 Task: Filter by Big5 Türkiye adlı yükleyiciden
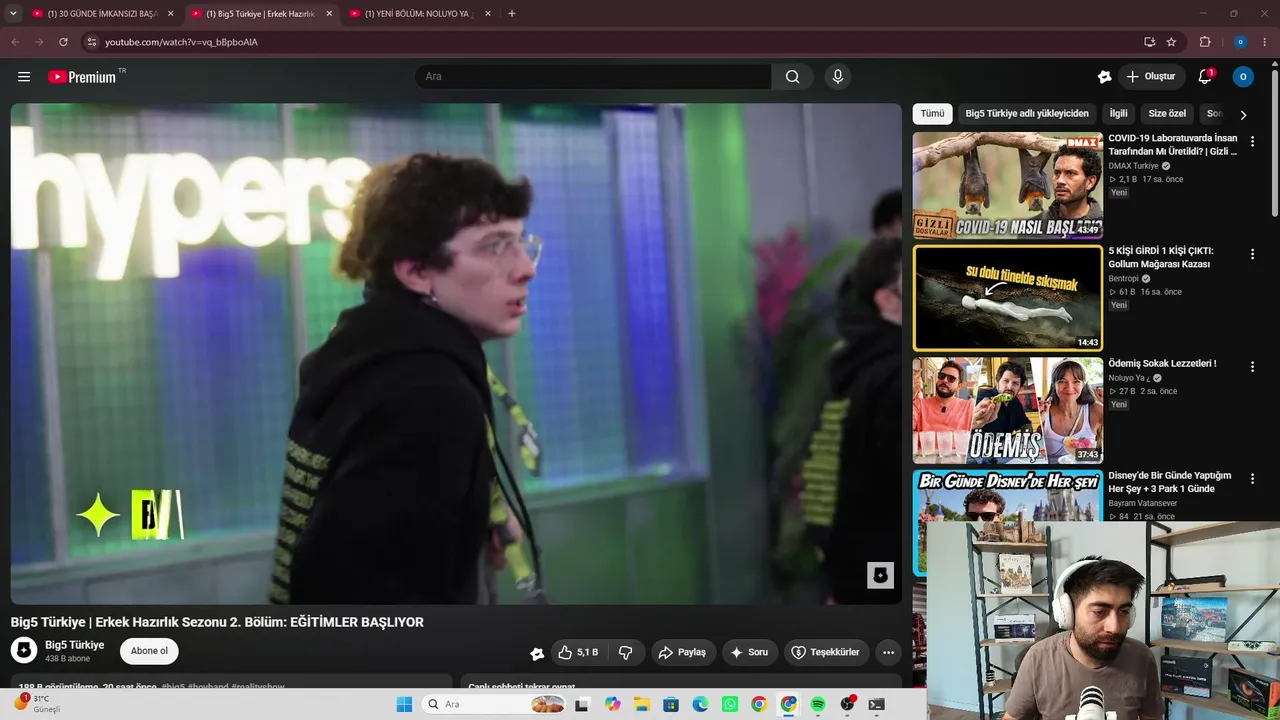point(1027,114)
